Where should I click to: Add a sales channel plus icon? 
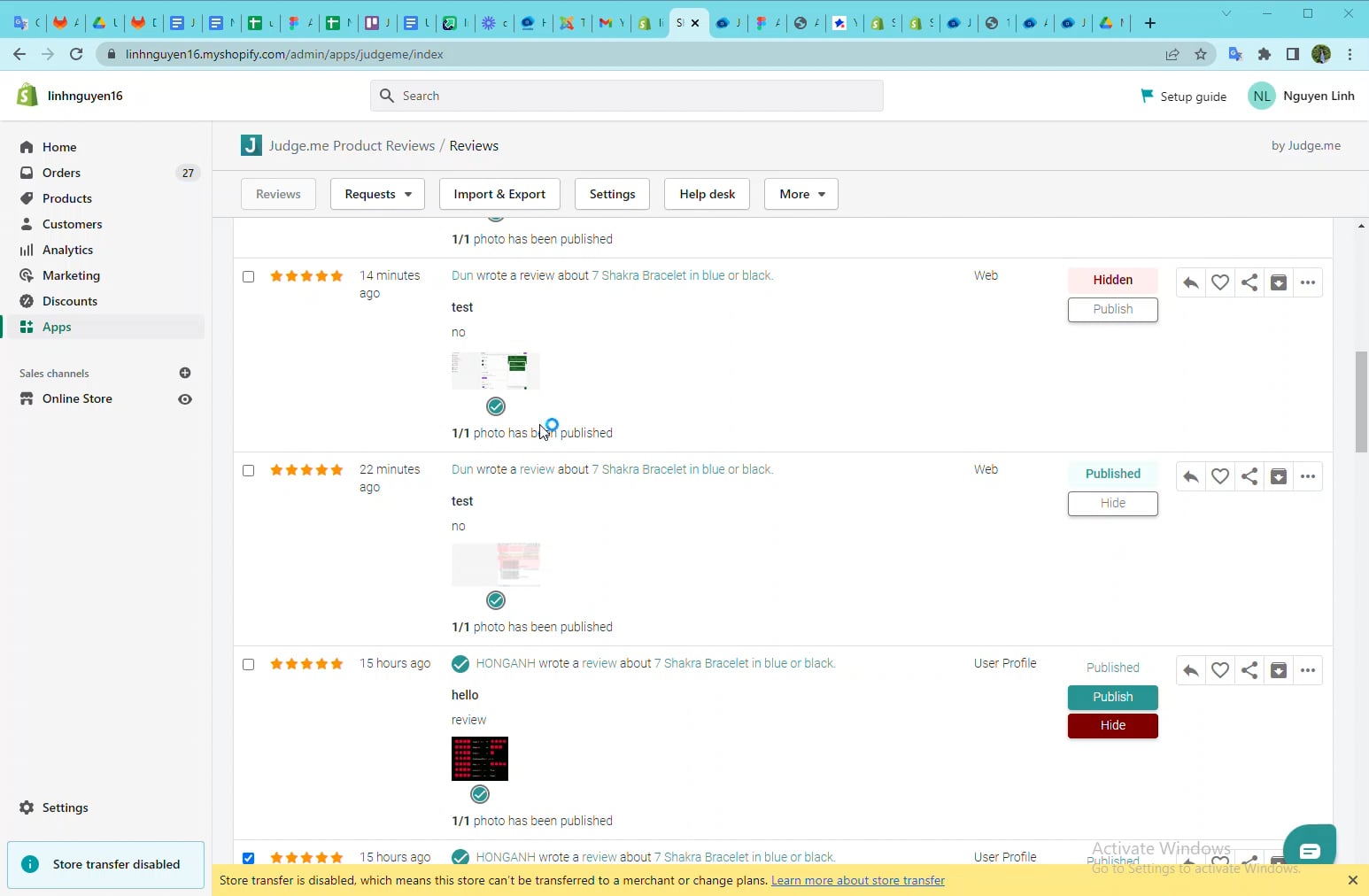(x=185, y=373)
